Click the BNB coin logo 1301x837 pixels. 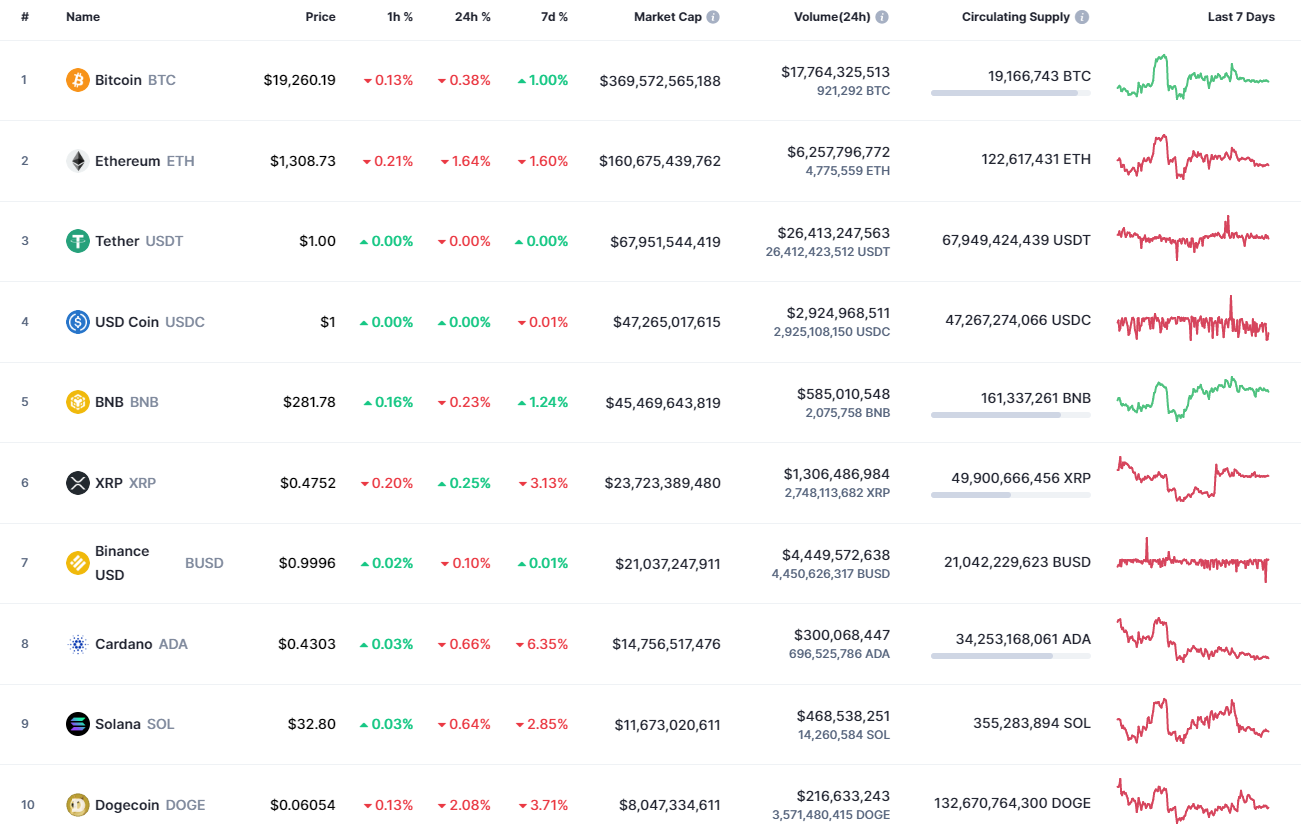[77, 402]
